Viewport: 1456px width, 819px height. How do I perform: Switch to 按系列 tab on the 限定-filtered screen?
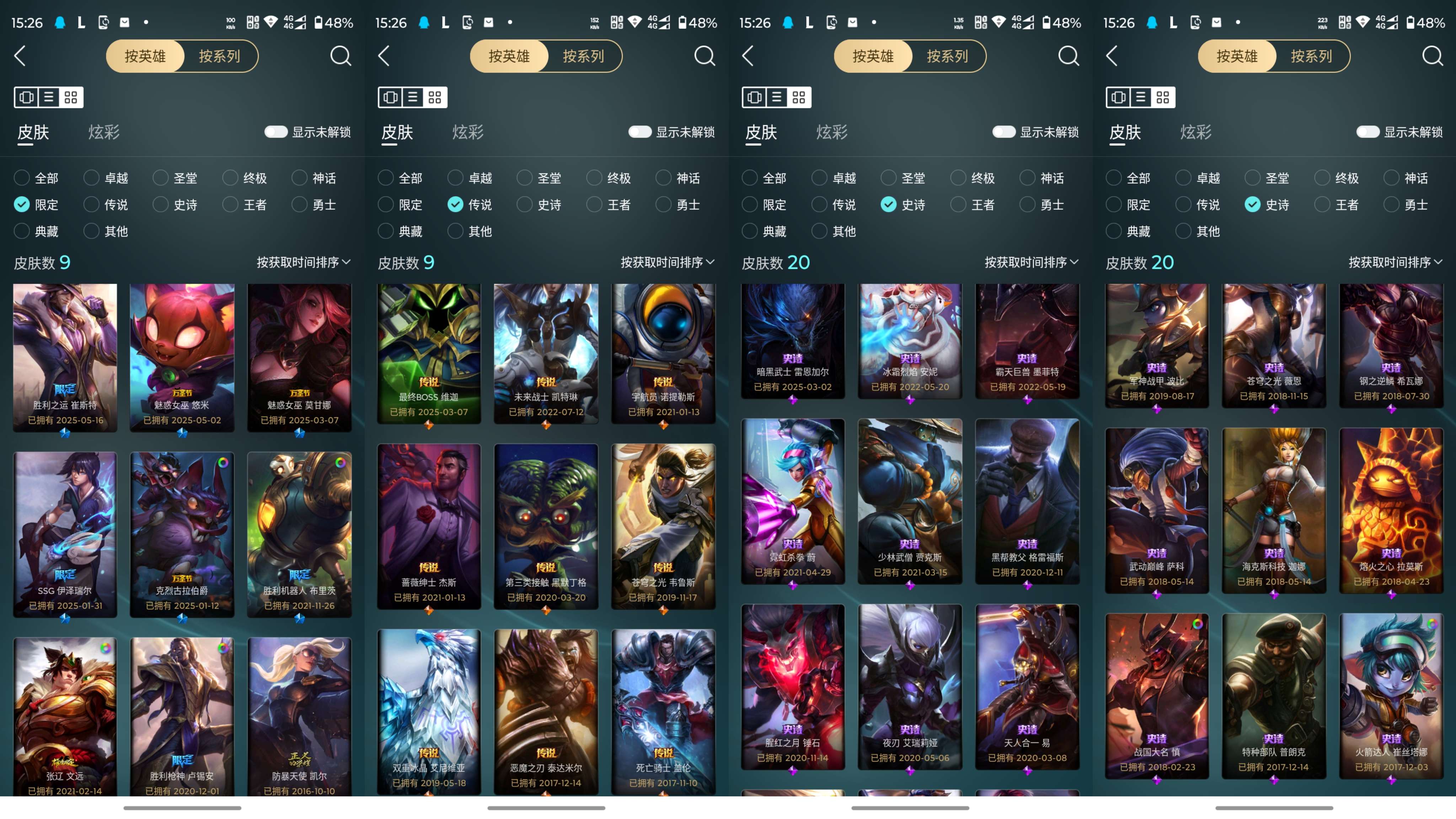(x=219, y=56)
